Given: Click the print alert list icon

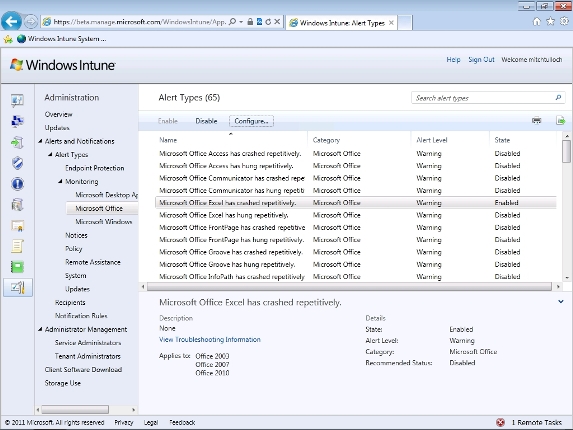Looking at the screenshot, I should pos(536,121).
